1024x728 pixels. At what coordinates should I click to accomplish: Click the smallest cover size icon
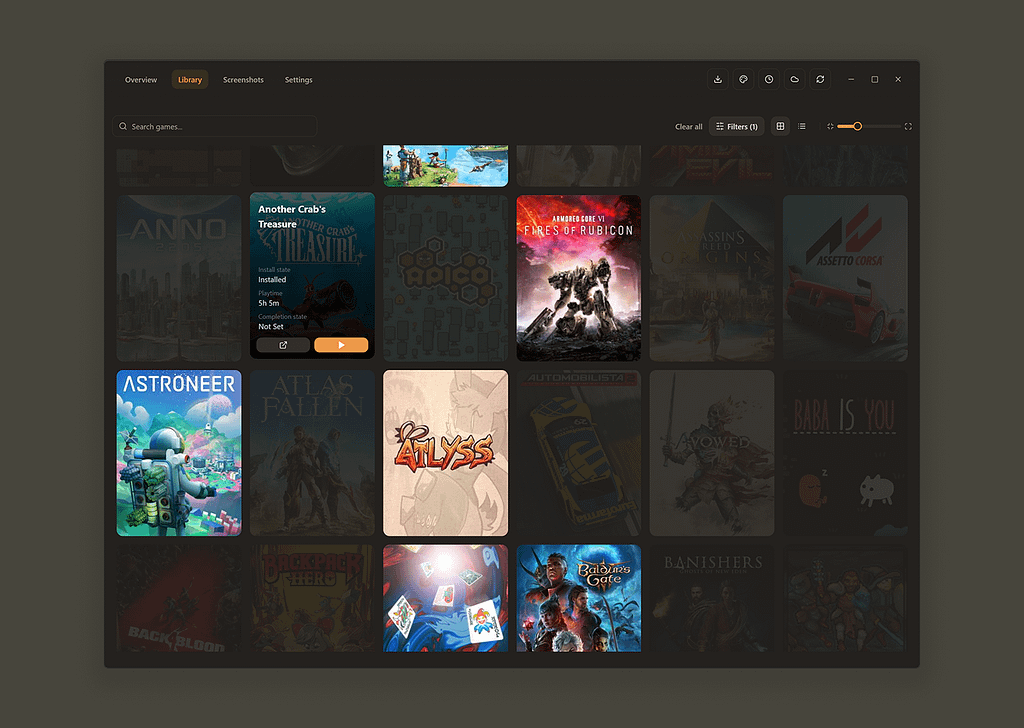pyautogui.click(x=830, y=127)
